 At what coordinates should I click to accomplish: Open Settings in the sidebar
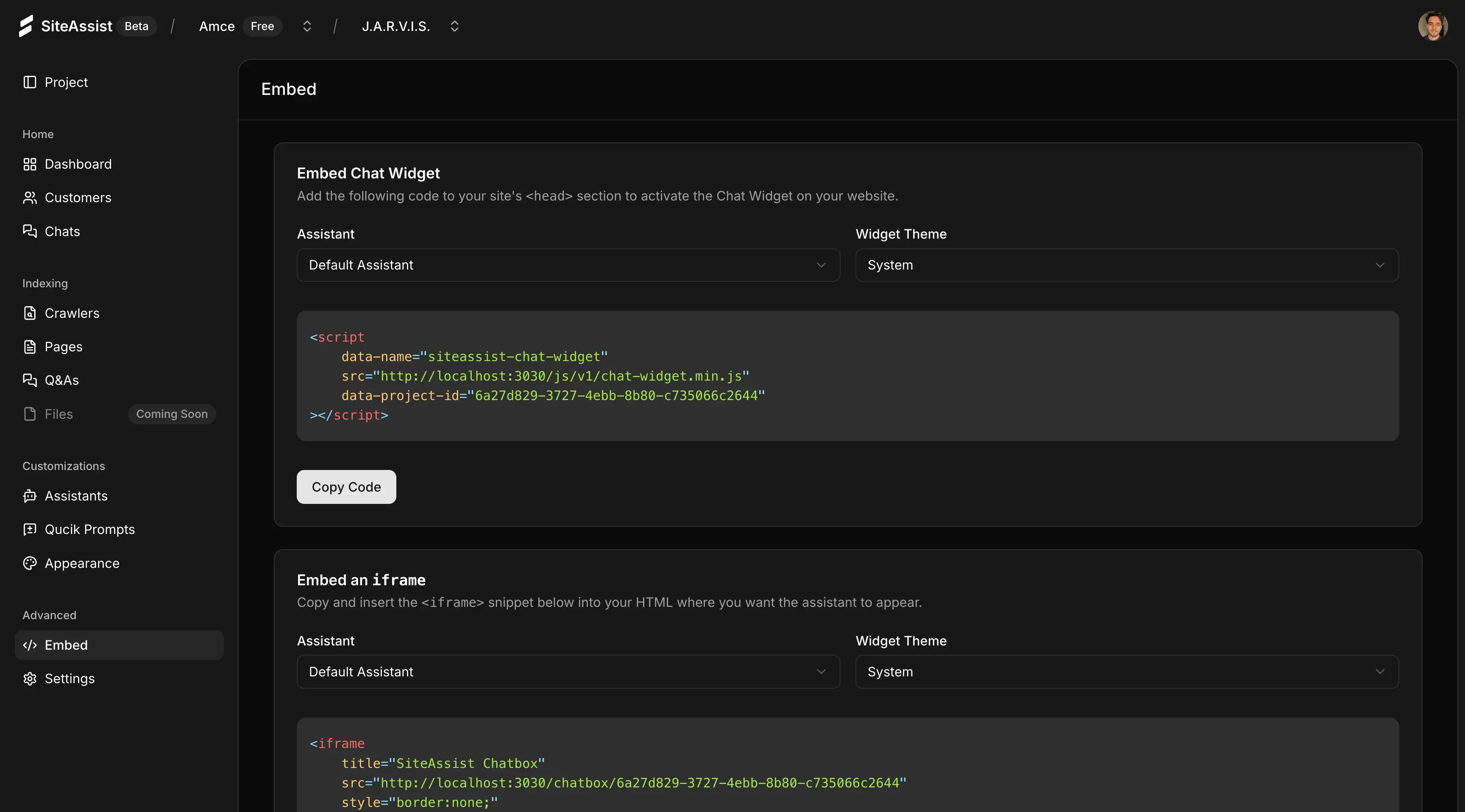[x=119, y=679]
